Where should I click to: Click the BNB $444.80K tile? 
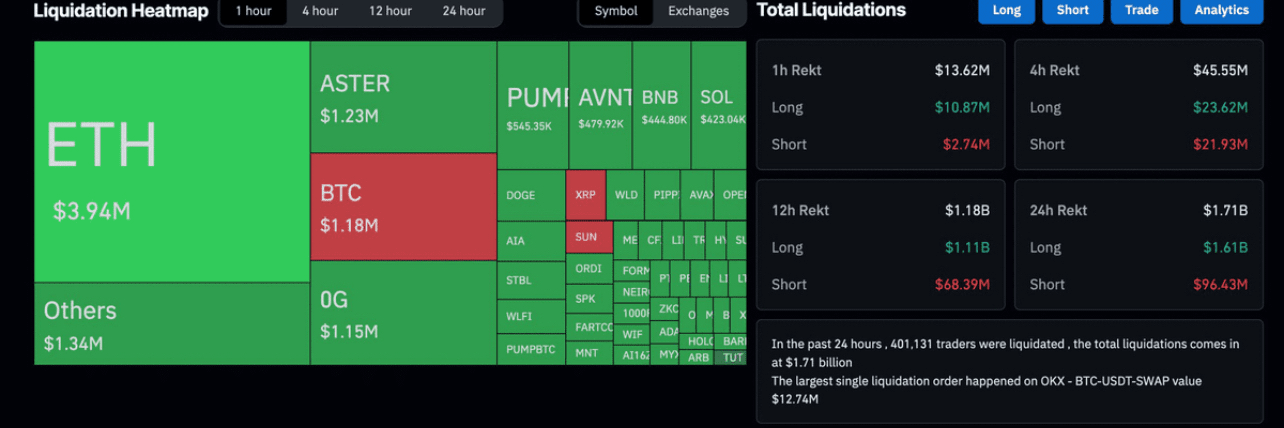click(660, 105)
